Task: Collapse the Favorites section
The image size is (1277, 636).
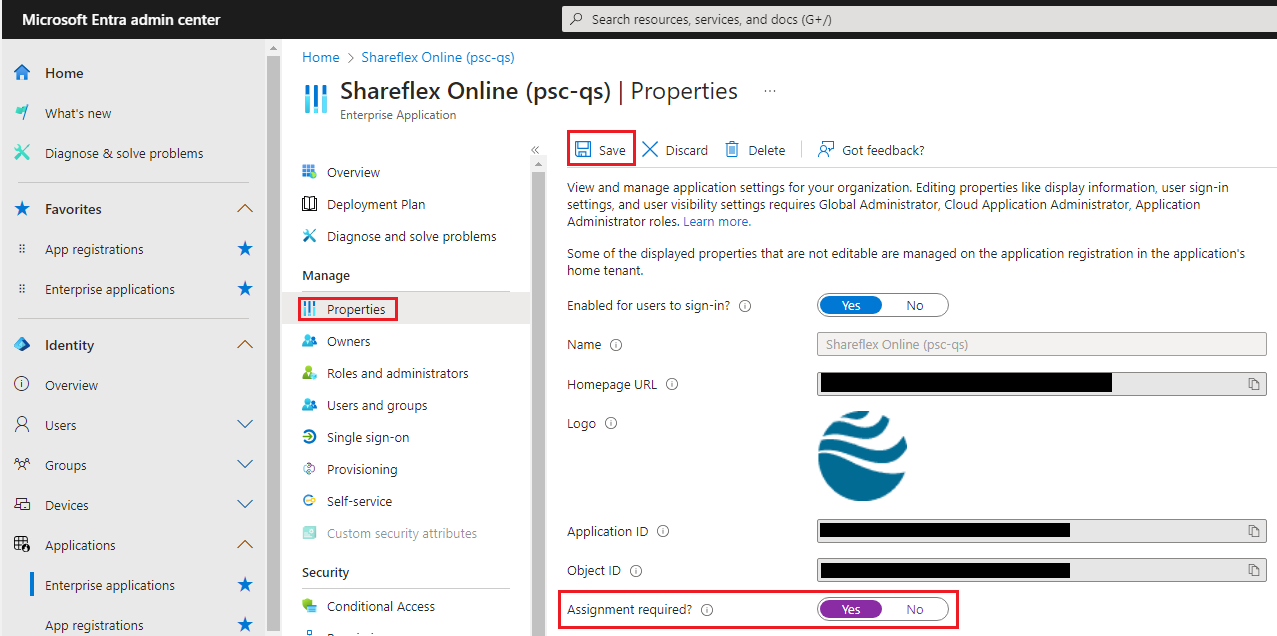Action: pyautogui.click(x=245, y=209)
